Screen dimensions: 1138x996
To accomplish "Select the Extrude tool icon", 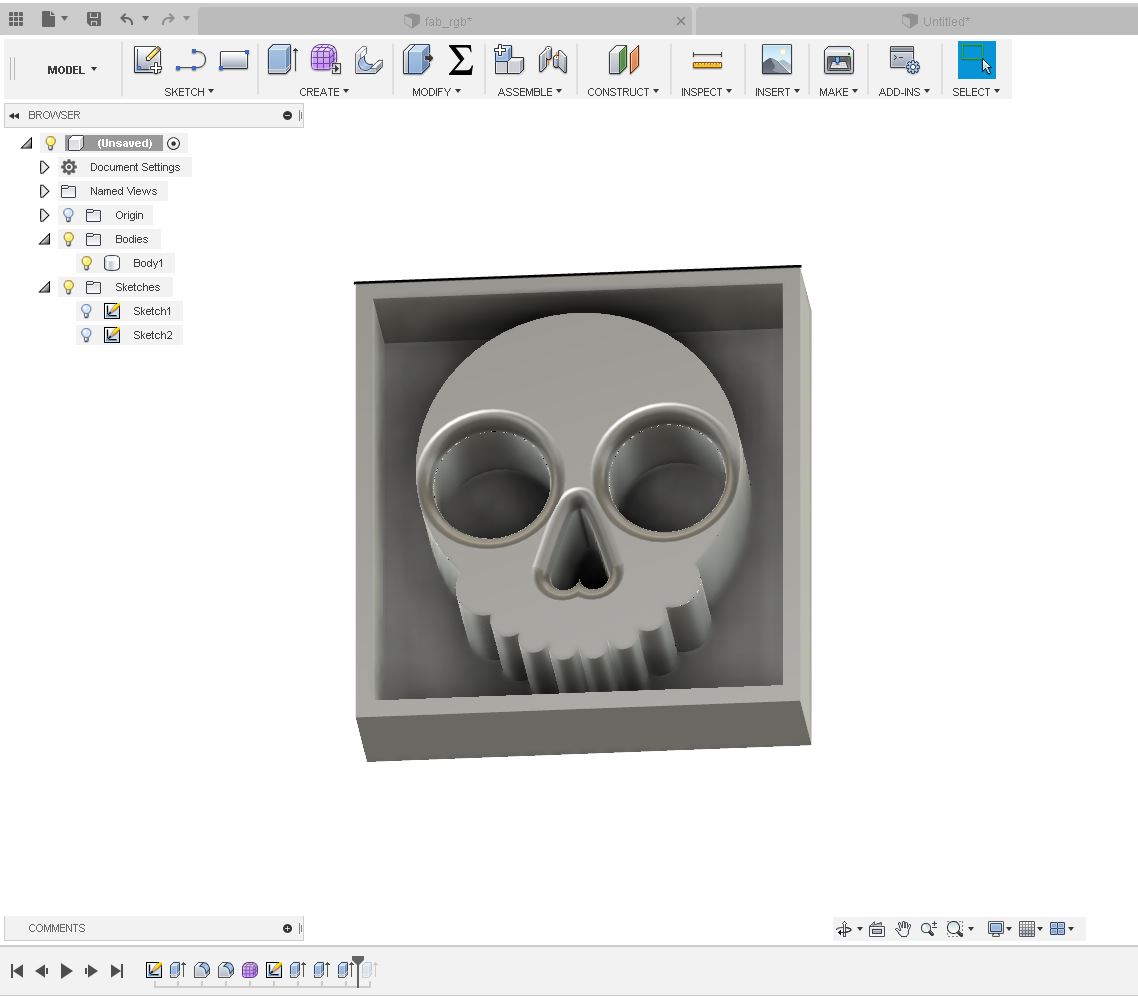I will 282,61.
